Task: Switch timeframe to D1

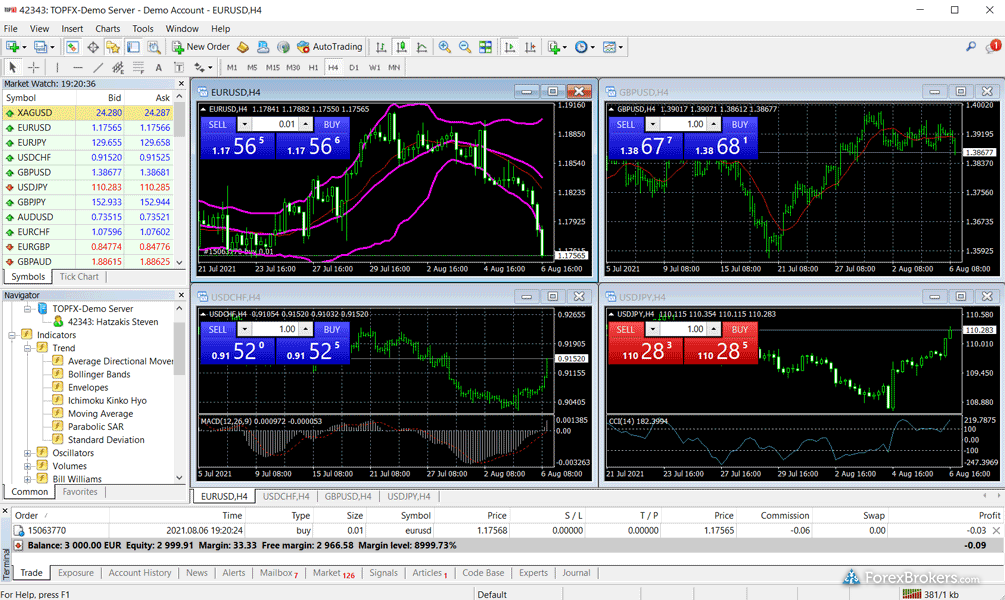Action: 354,67
